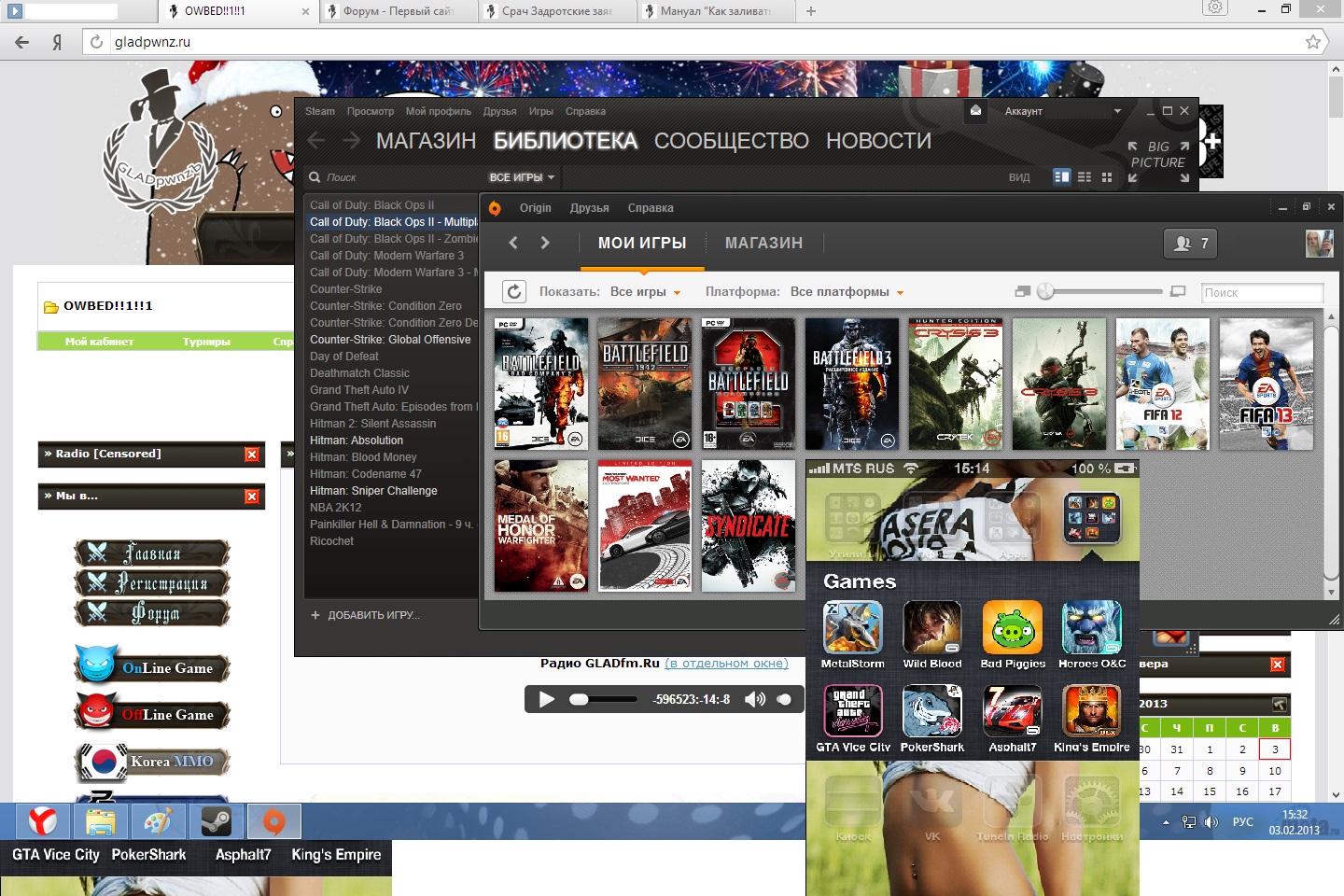This screenshot has width=1344, height=896.
Task: Reload the gladpwnz.ru page
Action: [96, 42]
